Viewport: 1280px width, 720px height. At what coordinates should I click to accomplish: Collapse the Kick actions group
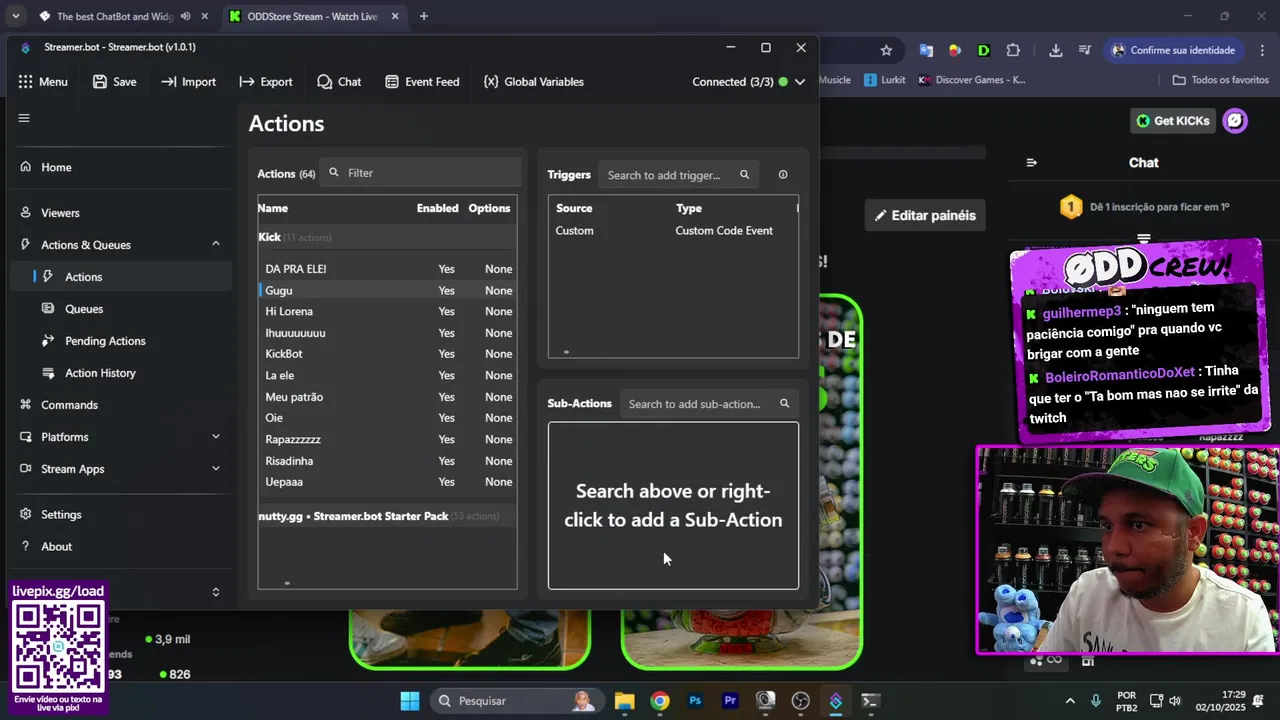tap(387, 237)
